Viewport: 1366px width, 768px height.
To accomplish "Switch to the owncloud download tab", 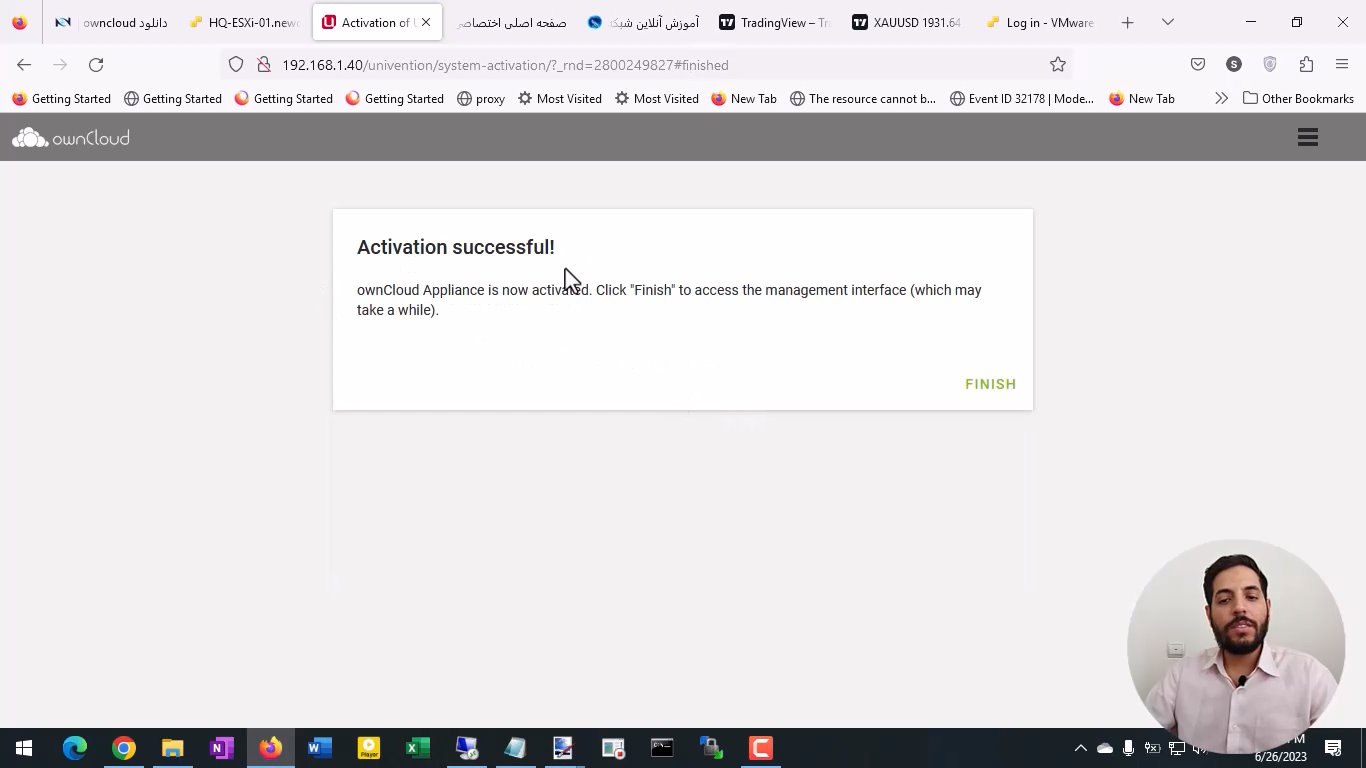I will pyautogui.click(x=110, y=22).
